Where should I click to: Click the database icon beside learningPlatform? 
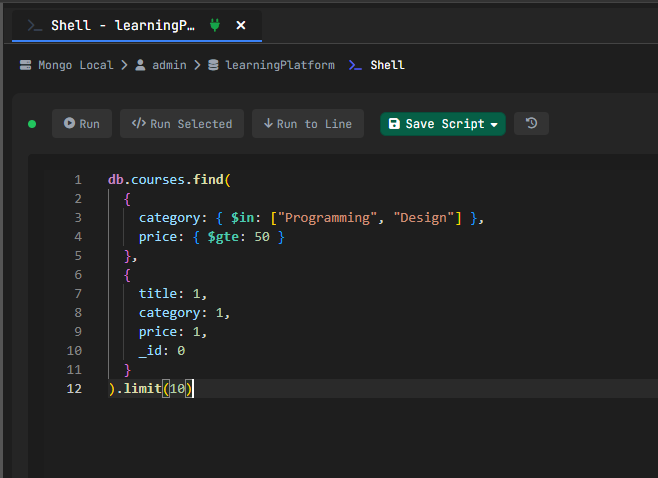(214, 65)
